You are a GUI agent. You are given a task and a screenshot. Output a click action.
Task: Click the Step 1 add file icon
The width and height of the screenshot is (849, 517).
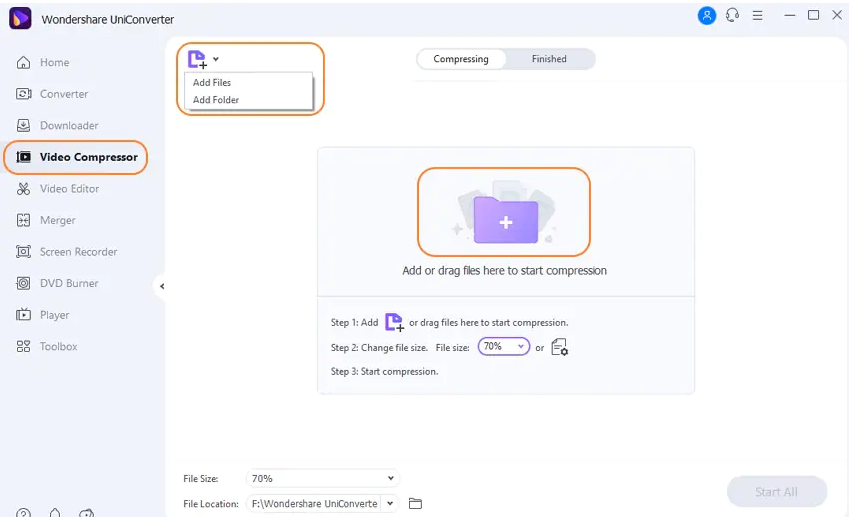(394, 322)
